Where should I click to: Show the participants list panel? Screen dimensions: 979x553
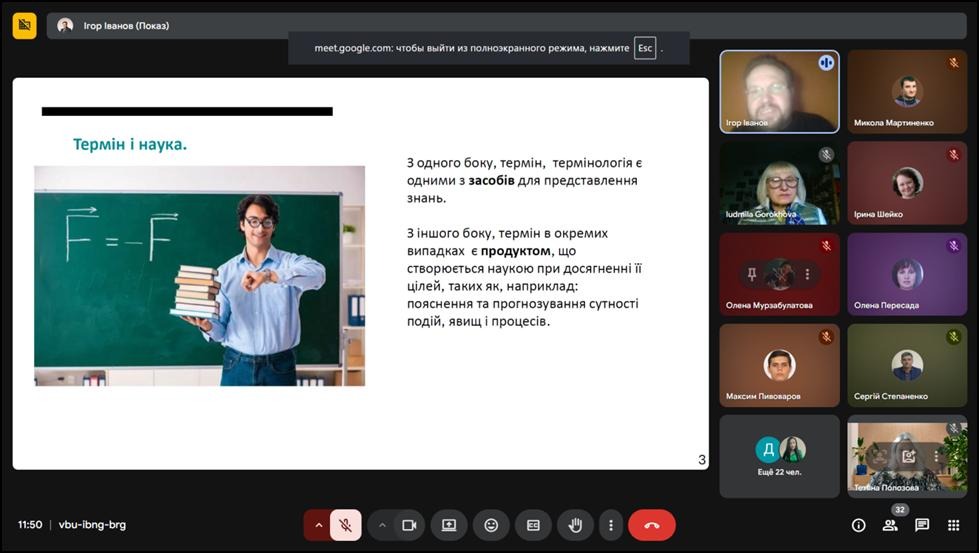pos(890,525)
